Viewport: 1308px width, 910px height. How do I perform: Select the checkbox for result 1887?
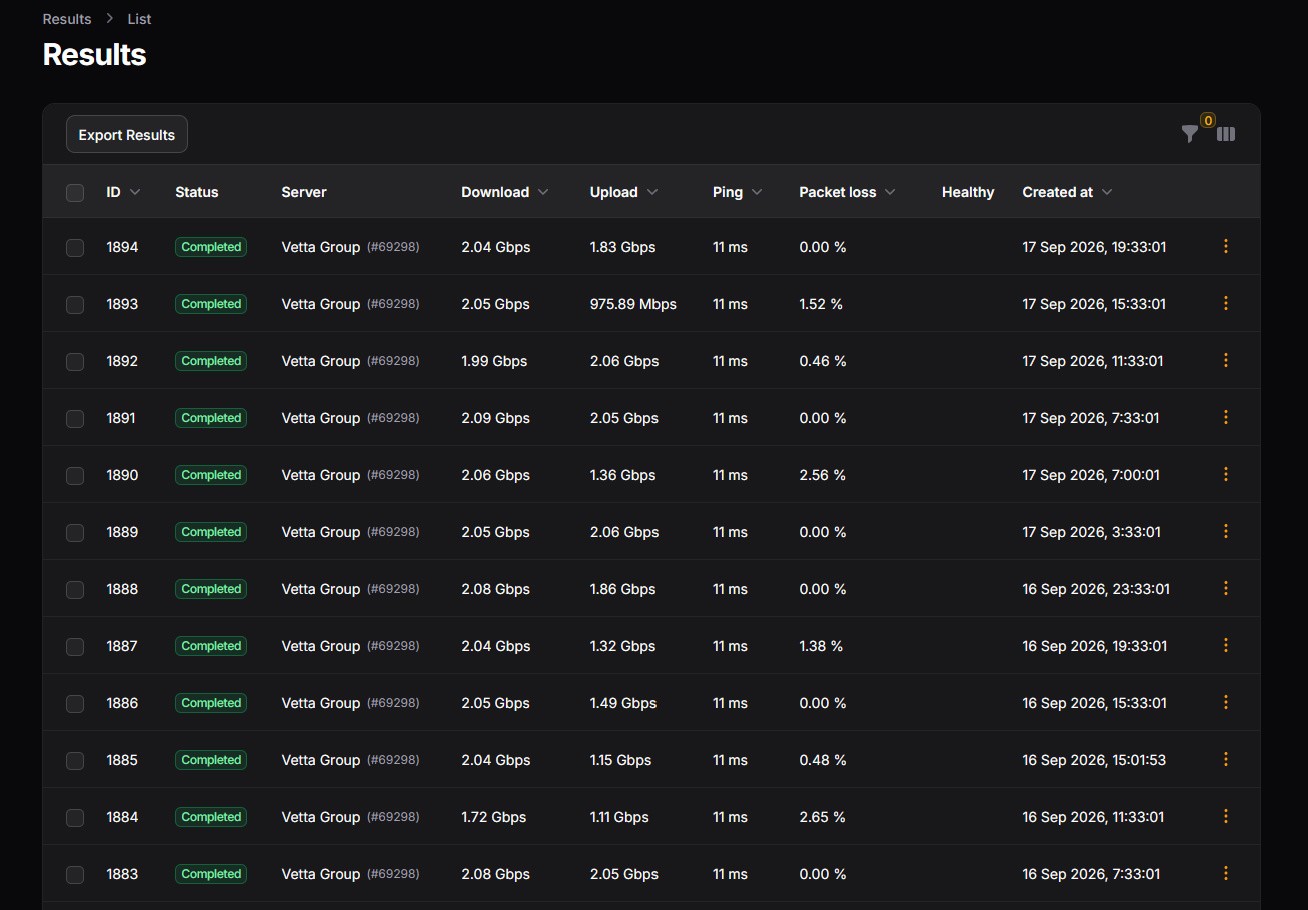point(75,647)
